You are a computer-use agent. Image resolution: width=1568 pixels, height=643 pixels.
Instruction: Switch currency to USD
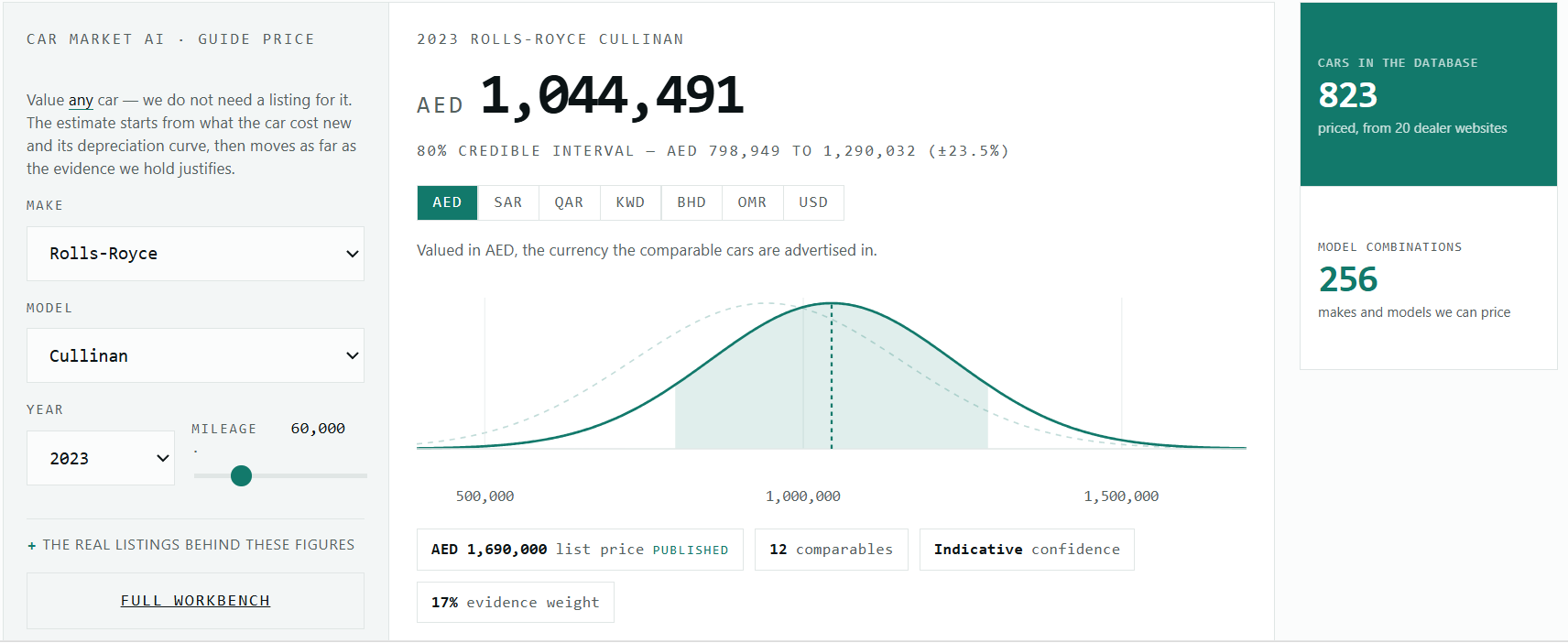(813, 202)
